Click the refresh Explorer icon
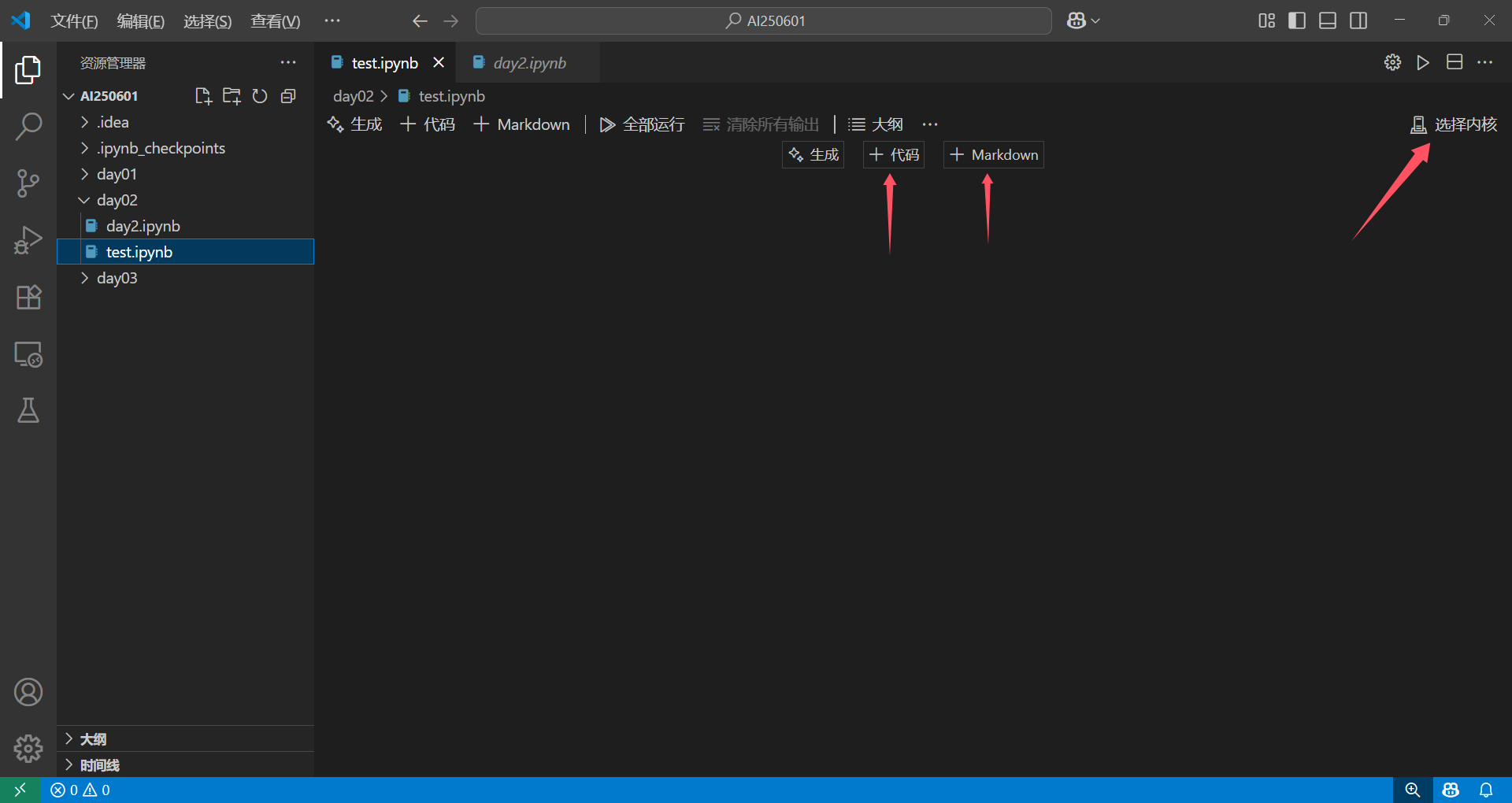This screenshot has height=803, width=1512. click(x=260, y=95)
